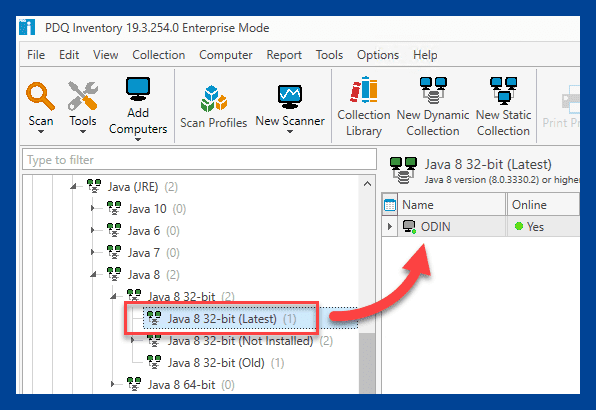Open the Add Computers dropdown arrow
Viewport: 596px width, 410px height.
click(x=138, y=139)
